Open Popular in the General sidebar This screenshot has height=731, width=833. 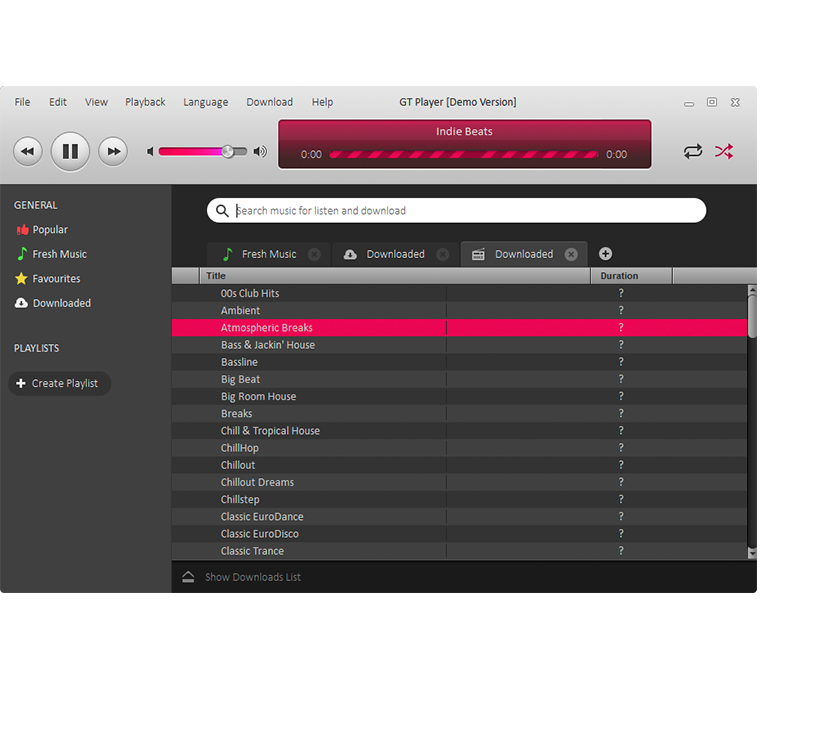(x=50, y=230)
